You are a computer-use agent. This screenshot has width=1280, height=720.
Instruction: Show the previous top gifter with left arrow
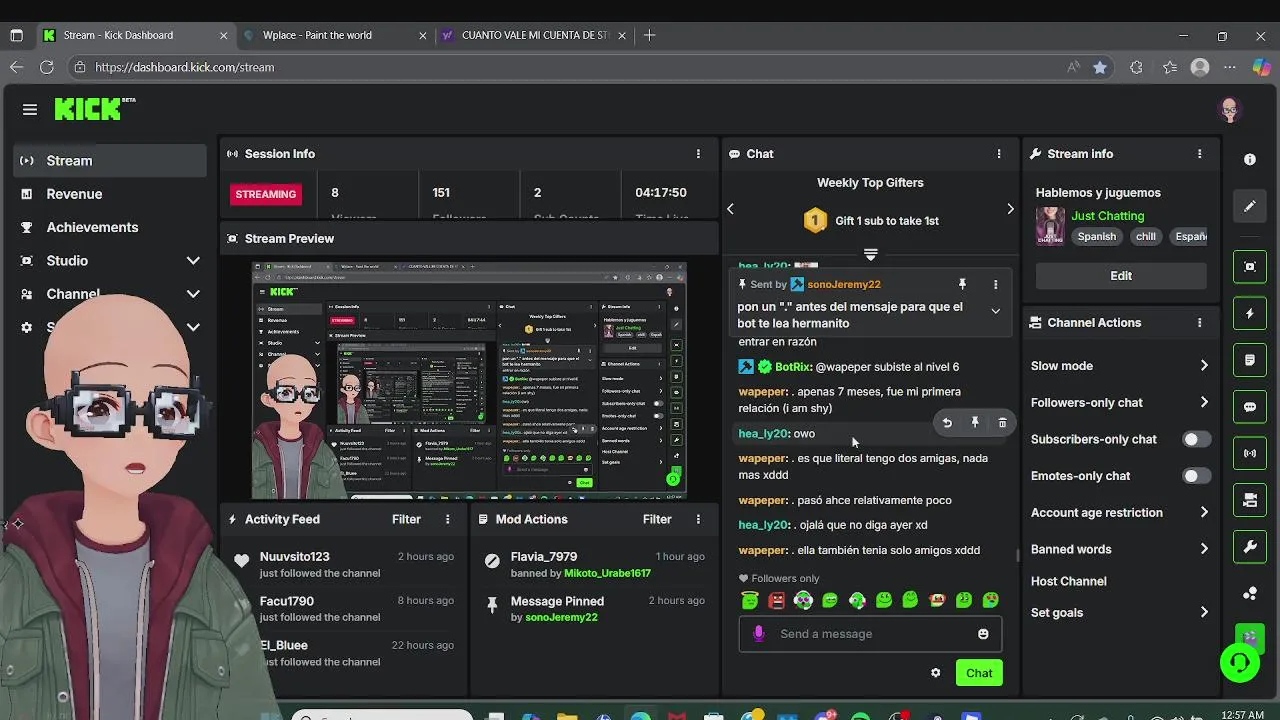730,209
